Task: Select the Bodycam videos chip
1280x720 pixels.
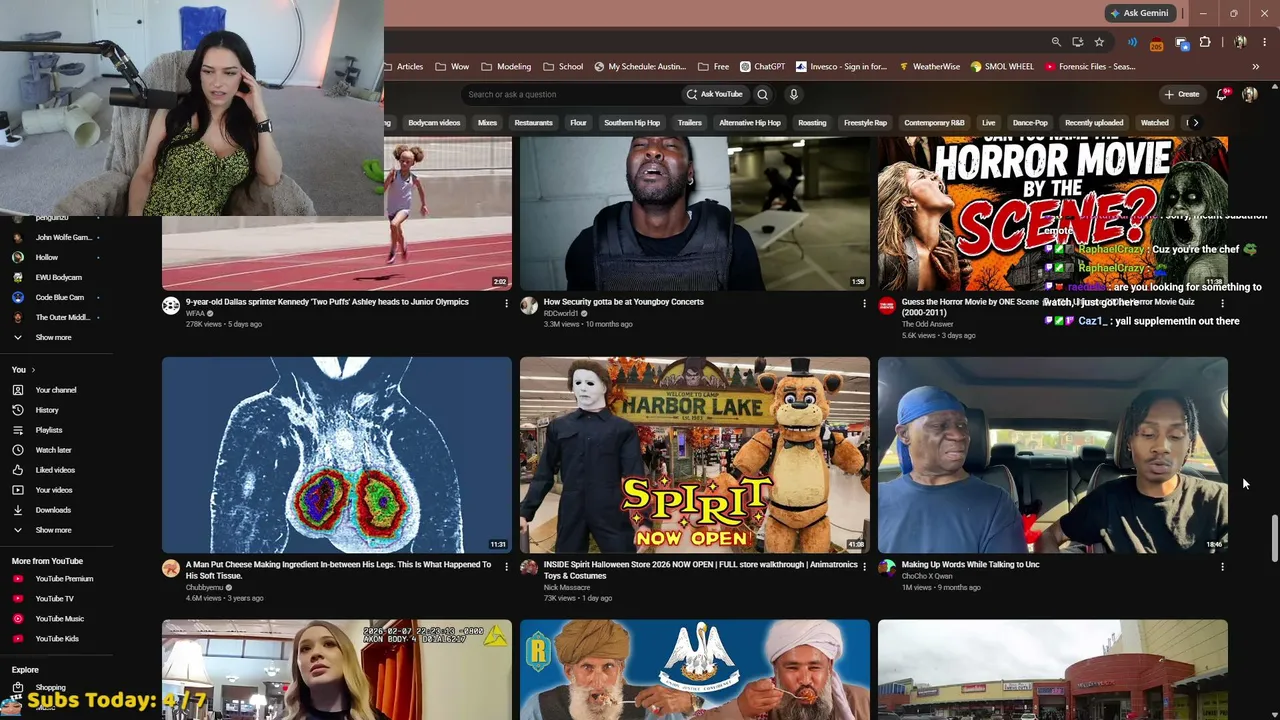Action: (434, 123)
